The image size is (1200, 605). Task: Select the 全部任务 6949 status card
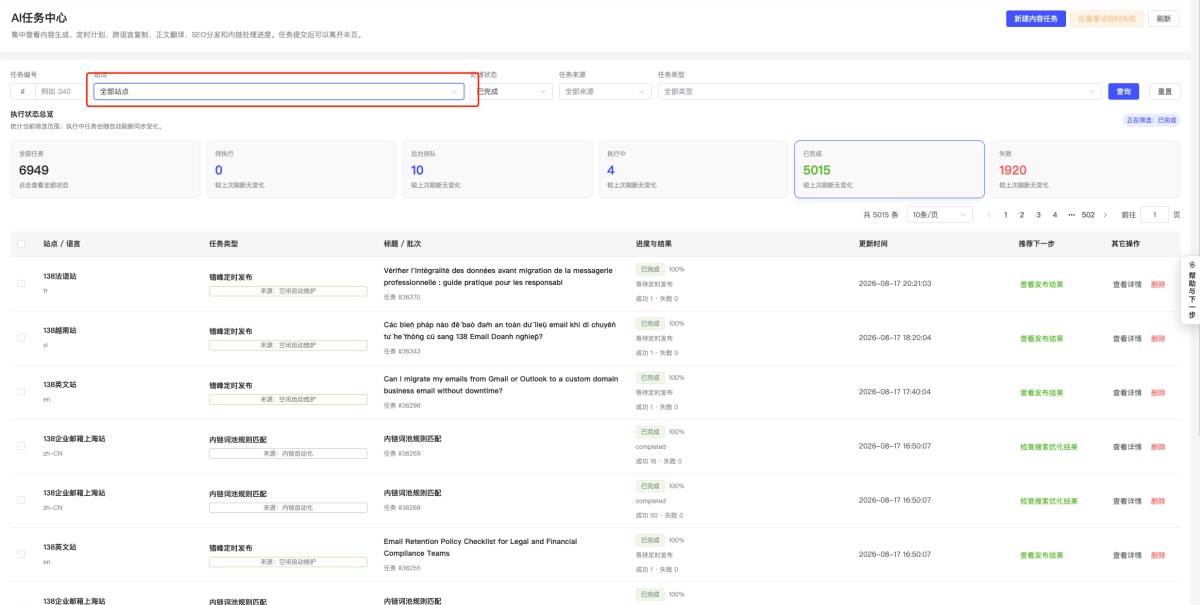point(105,169)
